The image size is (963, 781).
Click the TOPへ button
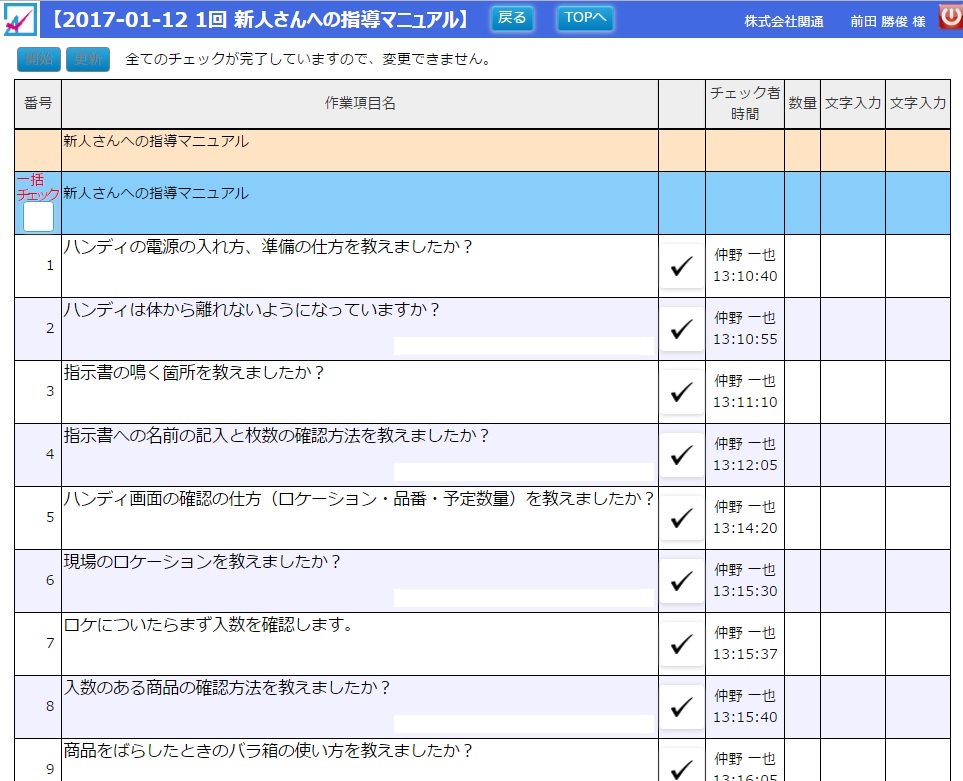click(585, 18)
